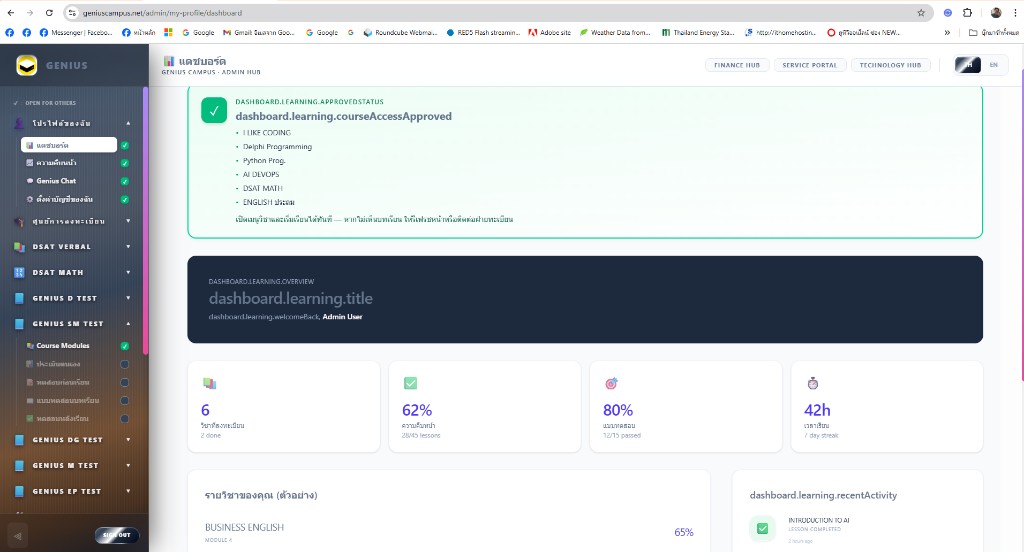Viewport: 1024px width, 552px height.
Task: Toggle the check beside Genius Chat
Action: [x=125, y=181]
